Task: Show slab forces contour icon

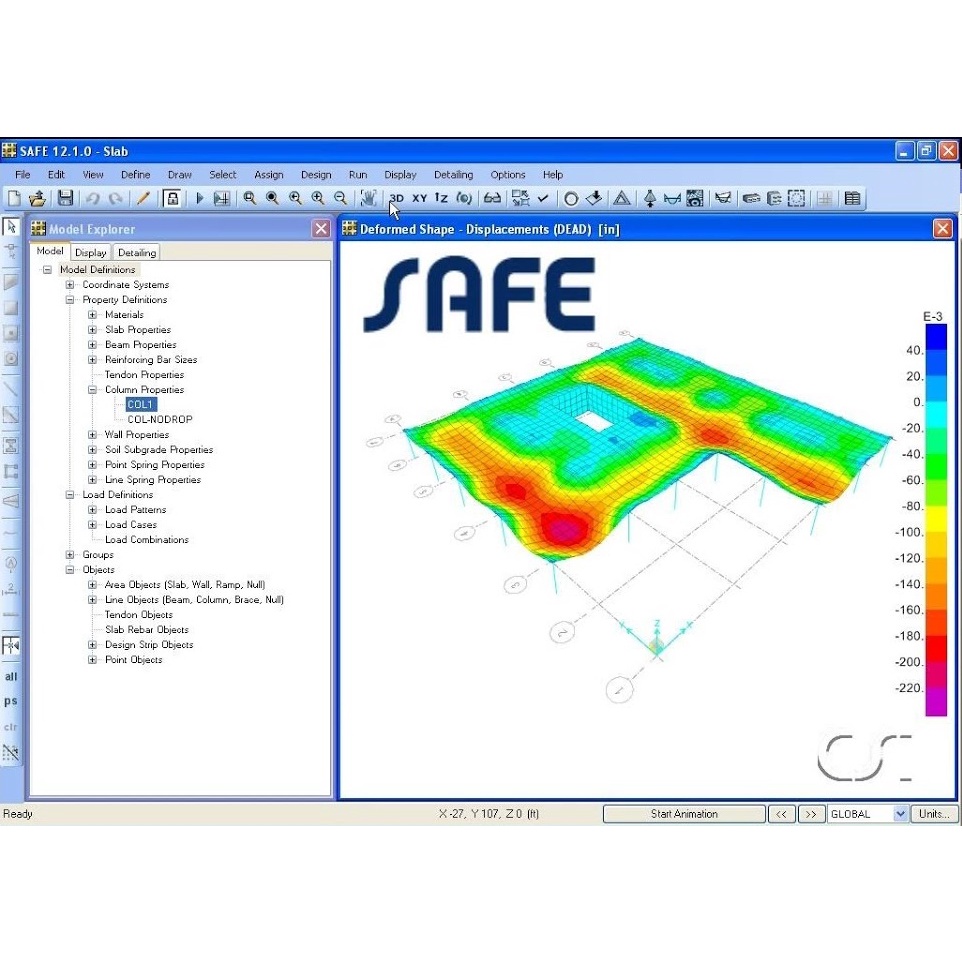Action: coord(695,198)
